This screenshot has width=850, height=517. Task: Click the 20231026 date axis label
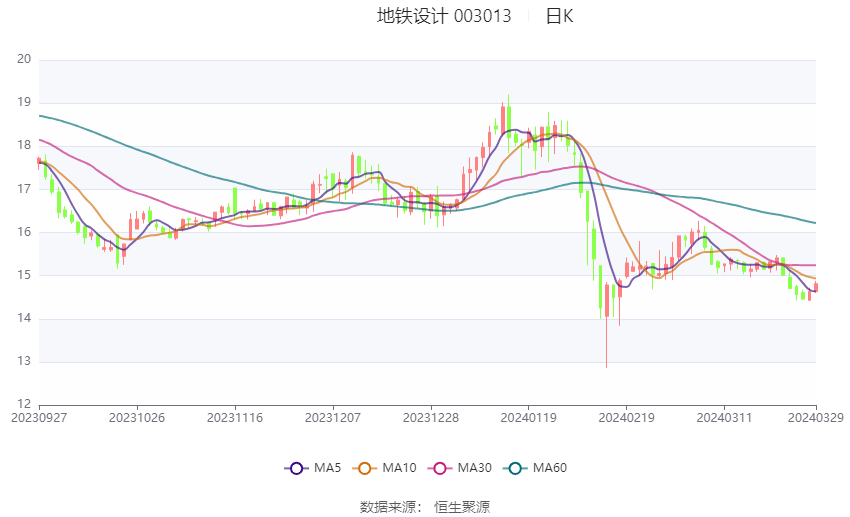point(137,418)
